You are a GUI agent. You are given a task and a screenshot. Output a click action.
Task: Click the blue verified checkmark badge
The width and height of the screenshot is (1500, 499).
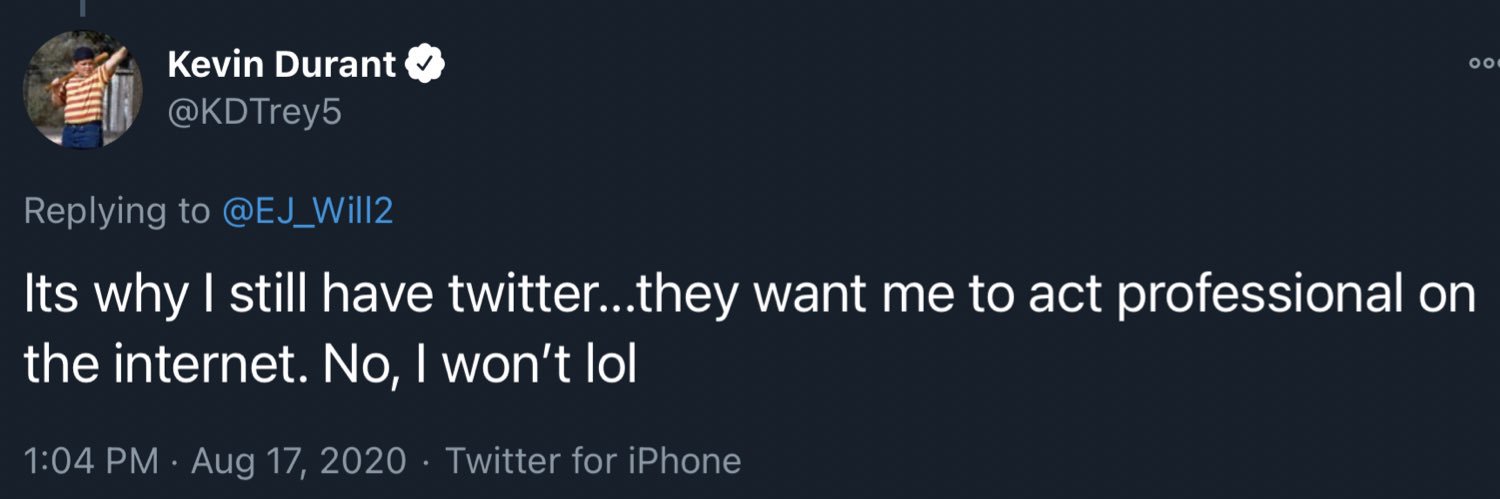click(425, 66)
